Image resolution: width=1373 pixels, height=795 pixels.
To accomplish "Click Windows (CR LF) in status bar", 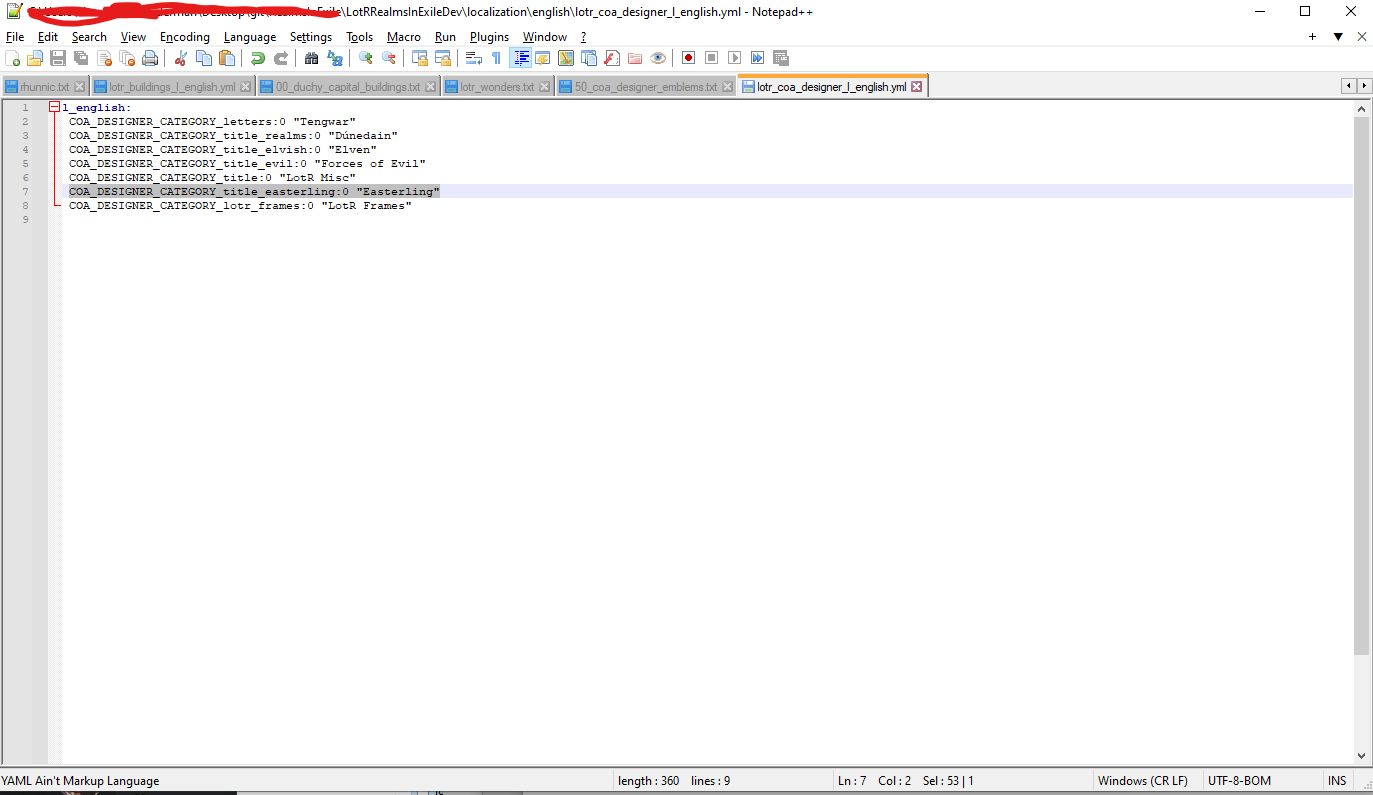I will coord(1142,781).
